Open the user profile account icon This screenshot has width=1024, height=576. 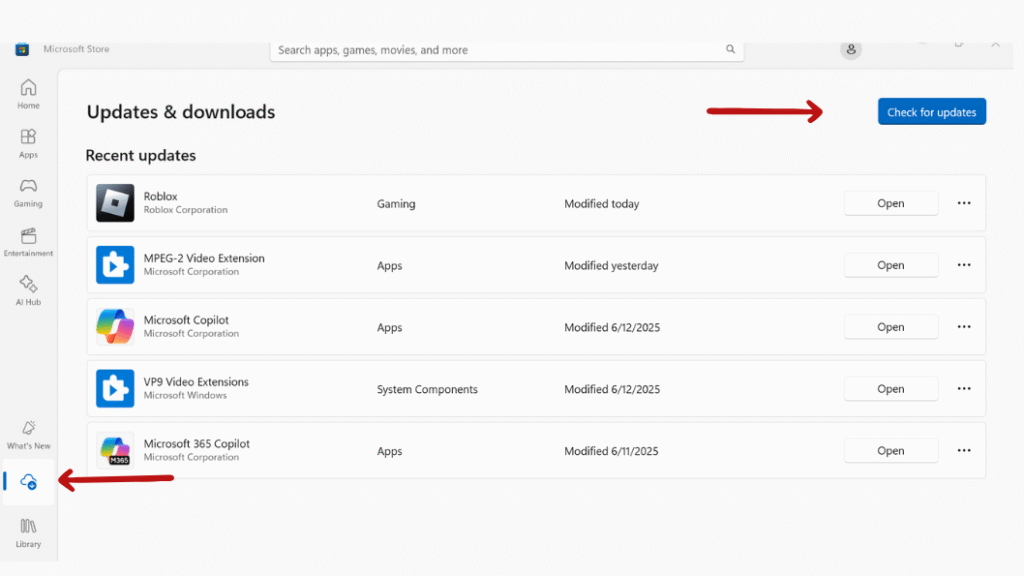coord(851,50)
